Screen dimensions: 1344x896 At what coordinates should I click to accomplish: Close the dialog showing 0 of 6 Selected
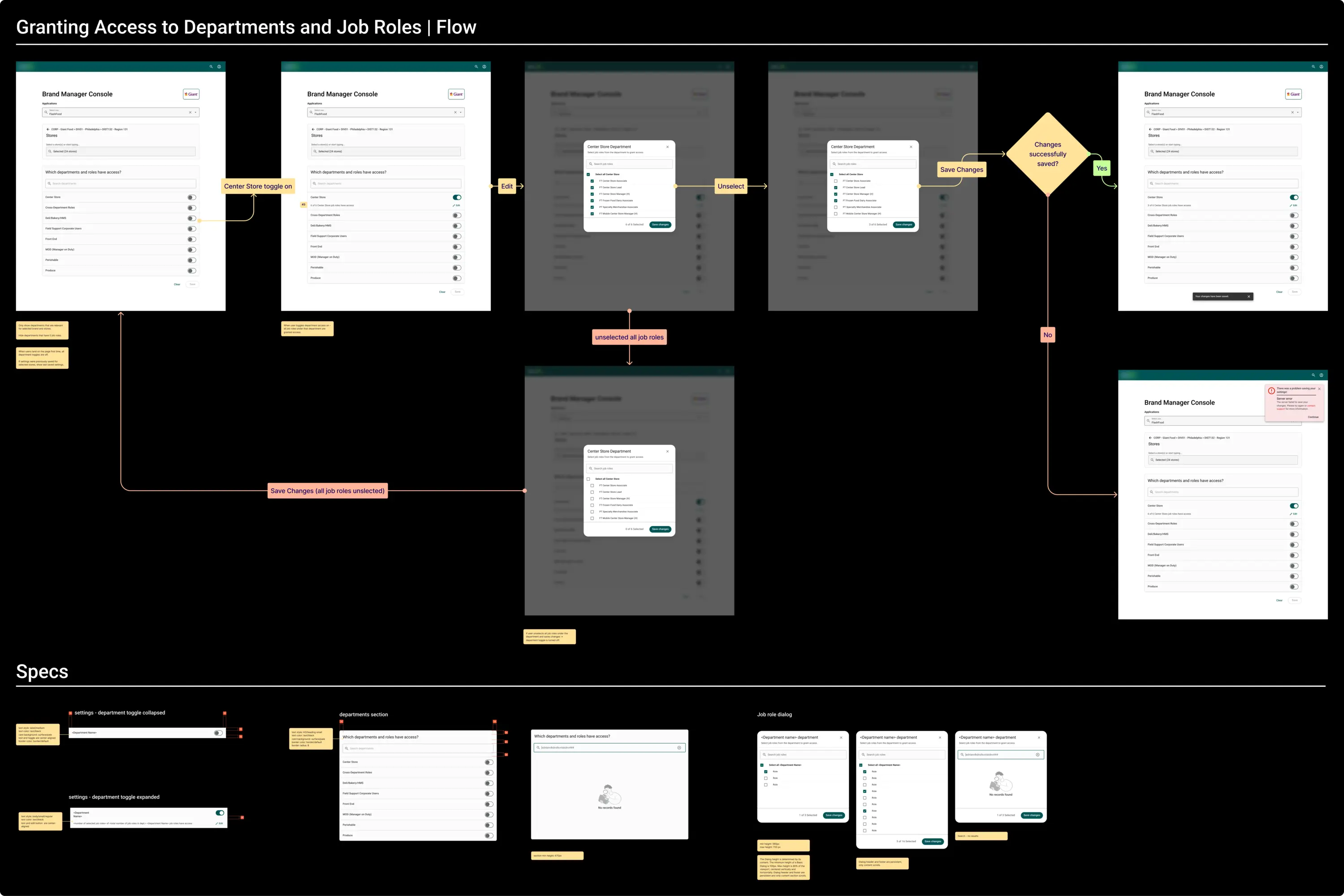667,452
